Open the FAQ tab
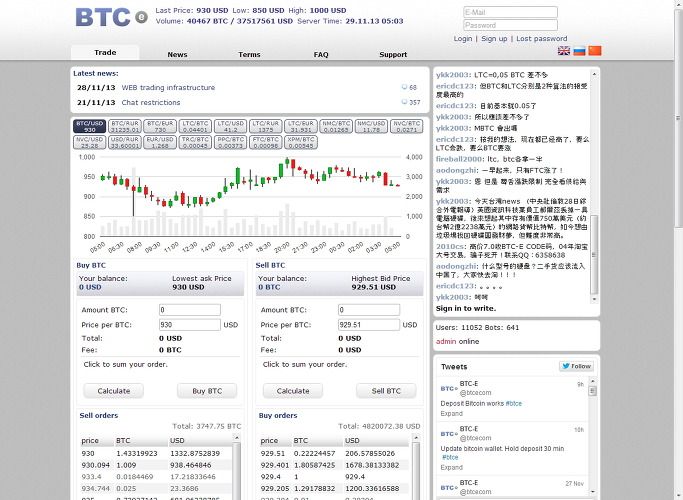683x500 pixels. click(x=321, y=54)
